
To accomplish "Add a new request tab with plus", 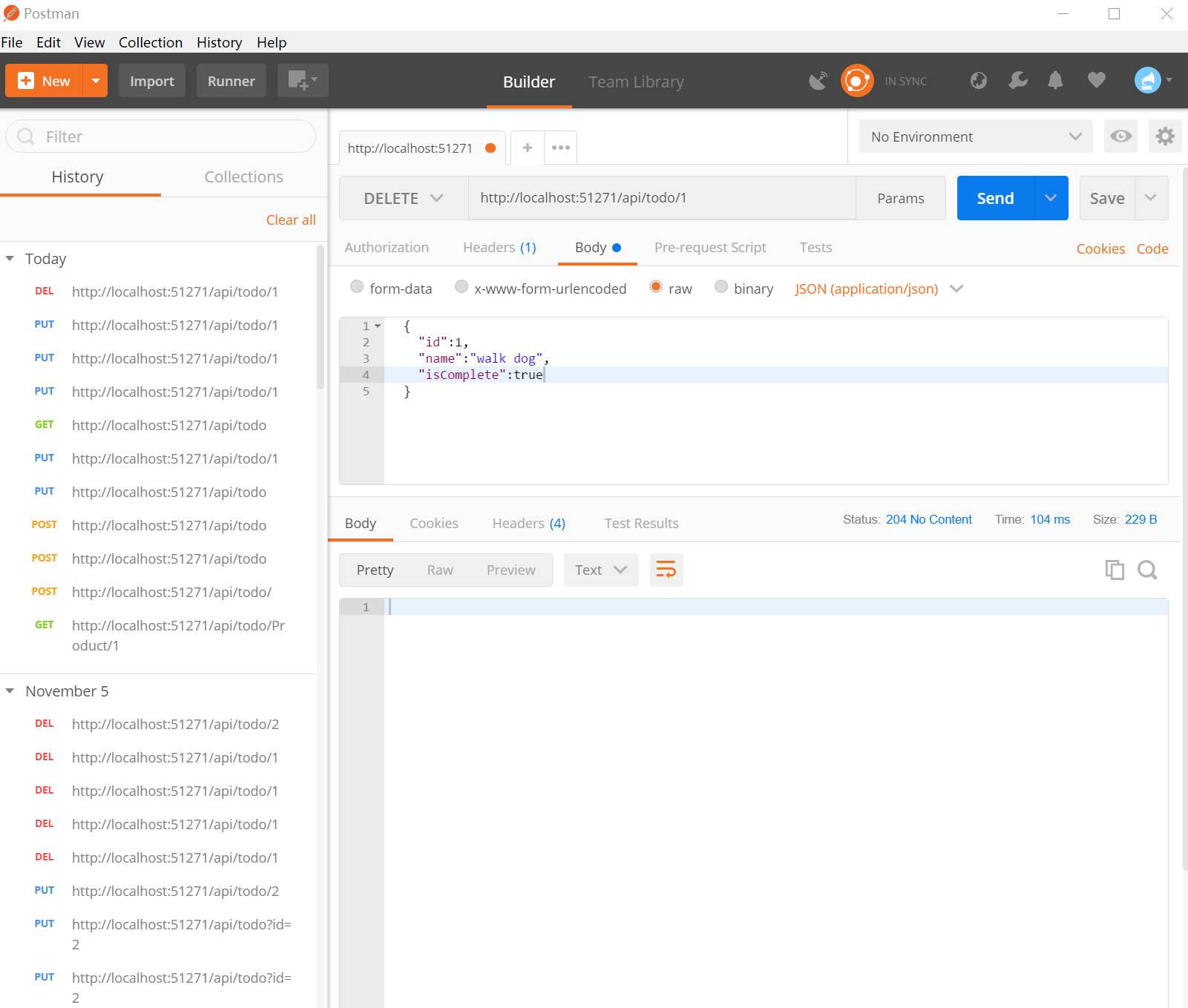I will click(x=528, y=148).
